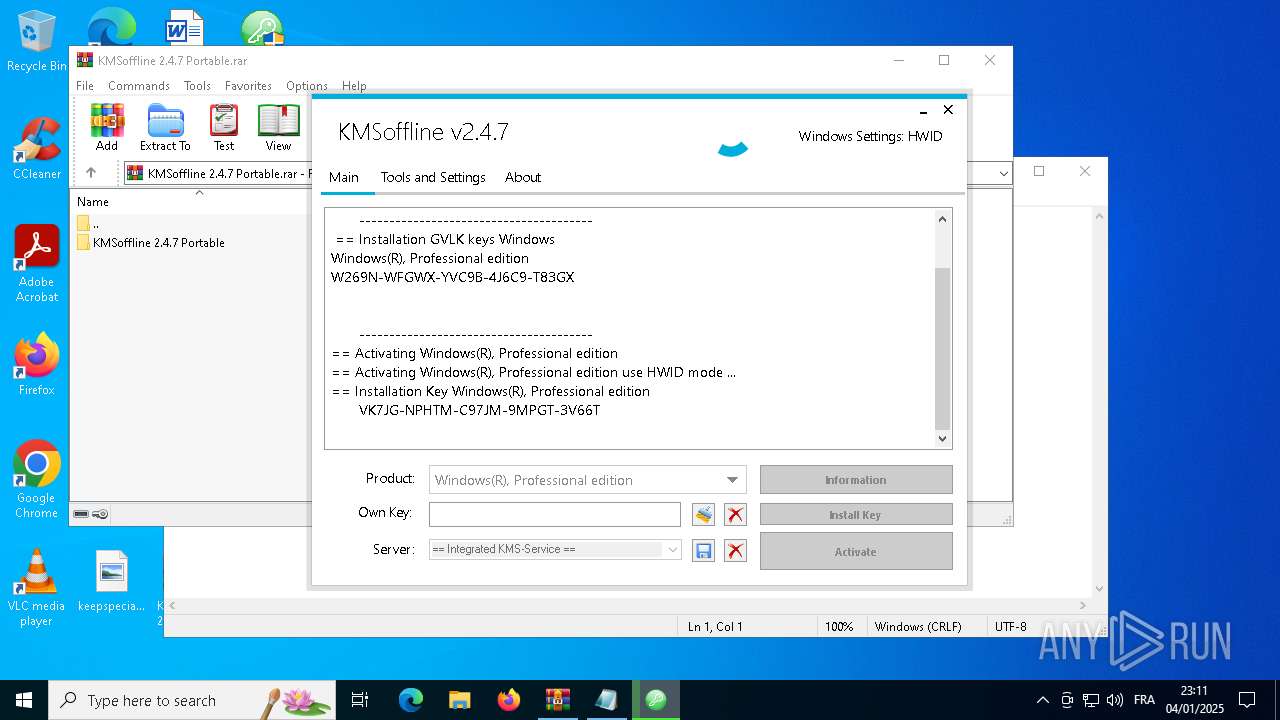The image size is (1280, 720).
Task: Click the Install Key button
Action: pyautogui.click(x=856, y=515)
